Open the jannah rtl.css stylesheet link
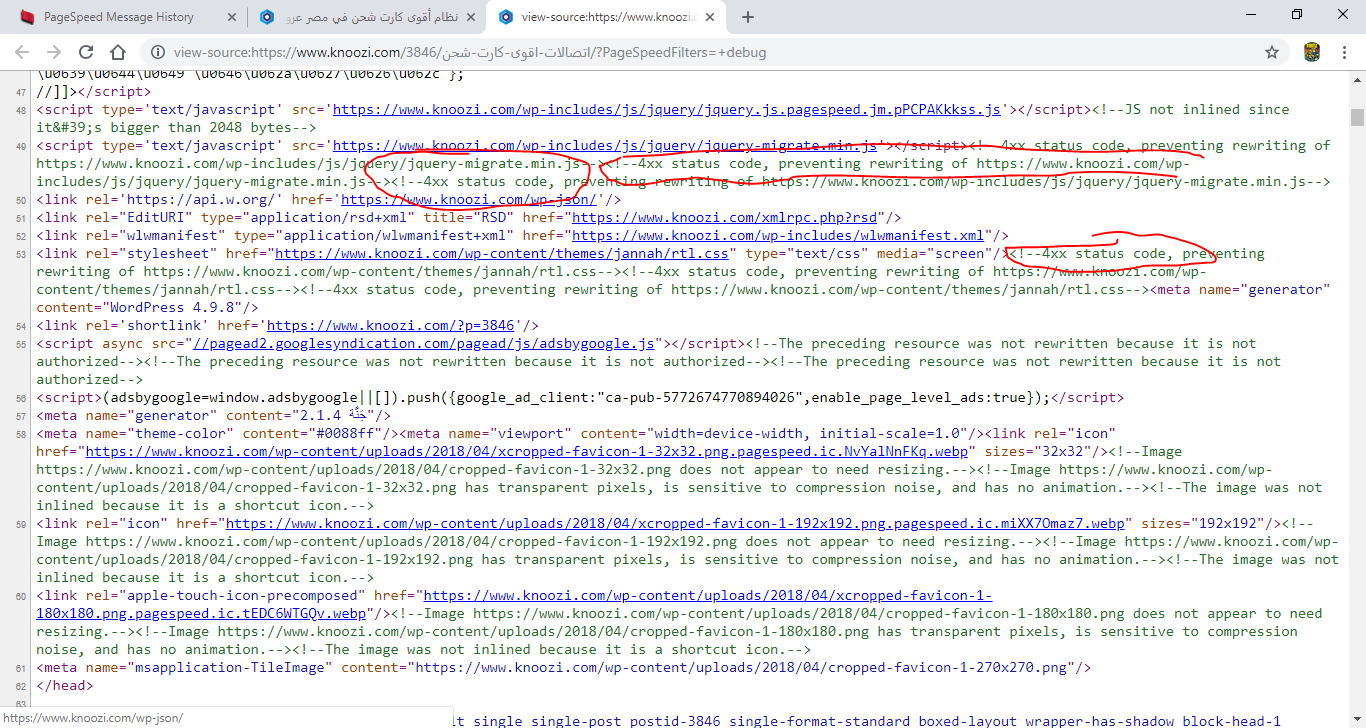Viewport: 1366px width, 728px height. pos(503,254)
